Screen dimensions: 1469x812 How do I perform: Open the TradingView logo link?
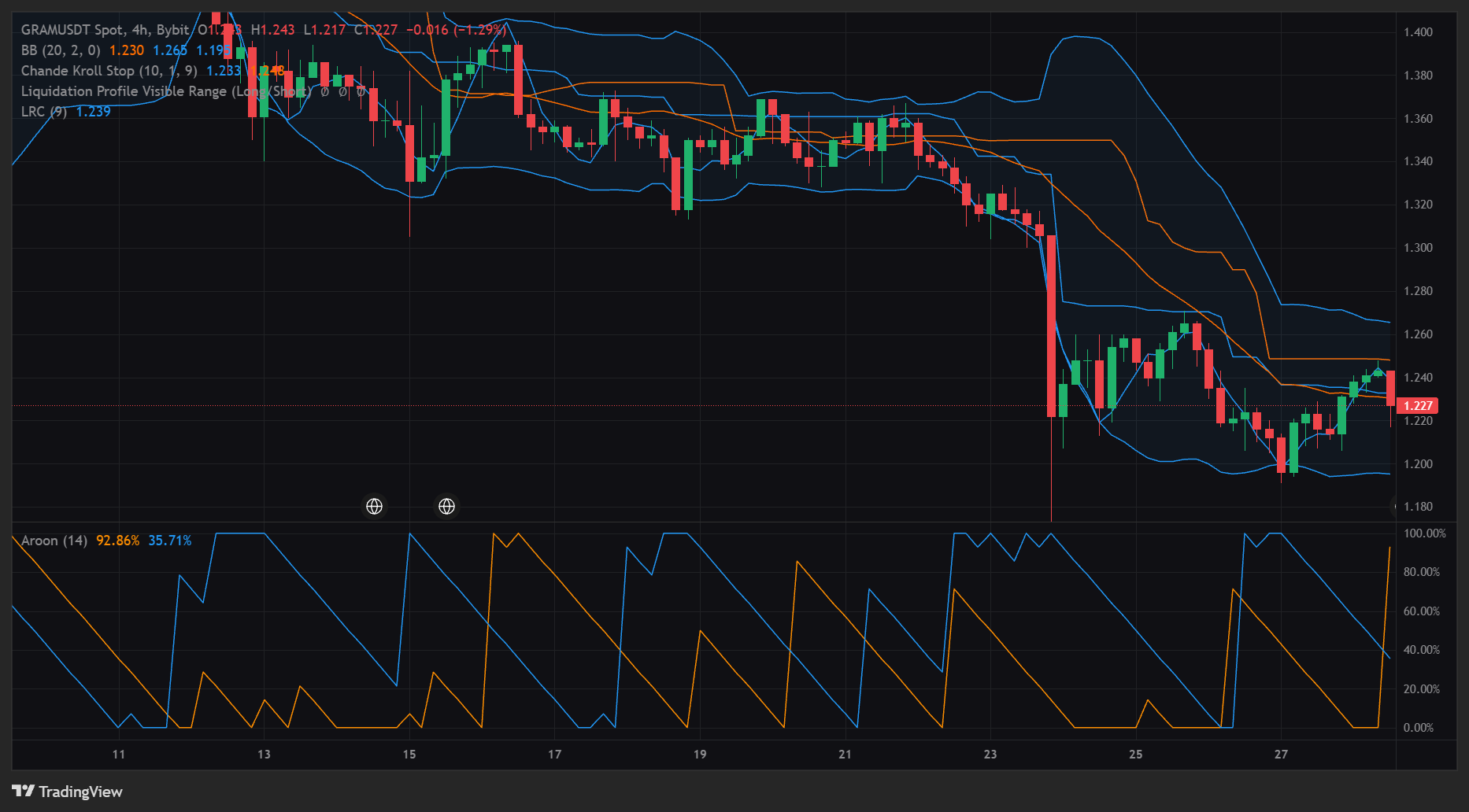coord(67,792)
